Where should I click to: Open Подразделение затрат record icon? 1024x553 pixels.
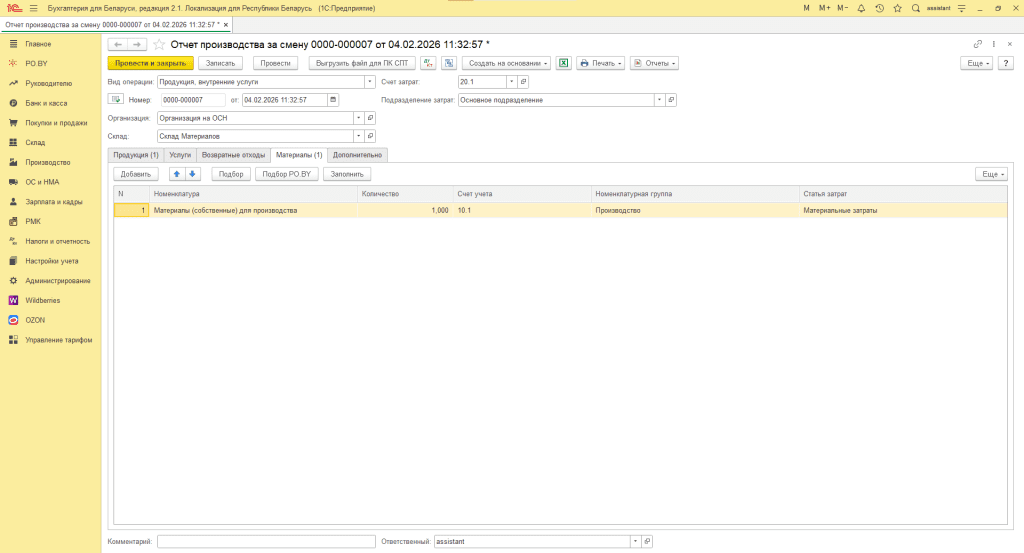tap(671, 100)
